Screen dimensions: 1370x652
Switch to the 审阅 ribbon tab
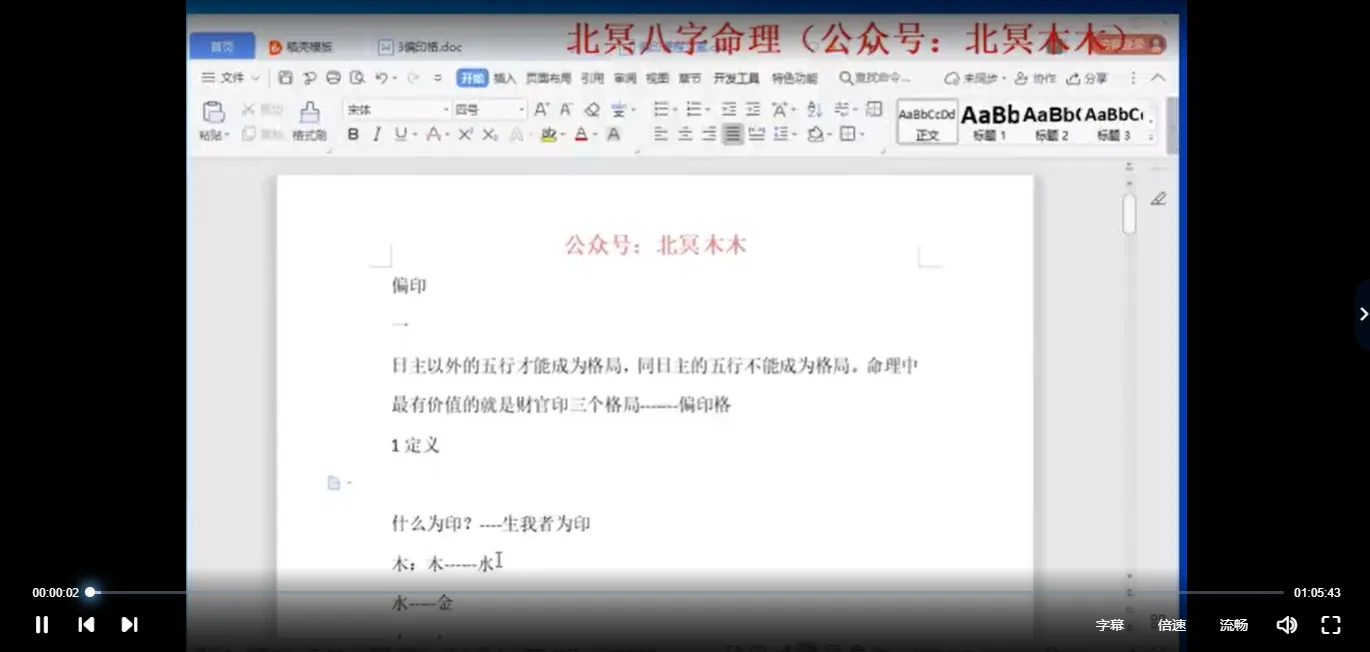[x=625, y=78]
